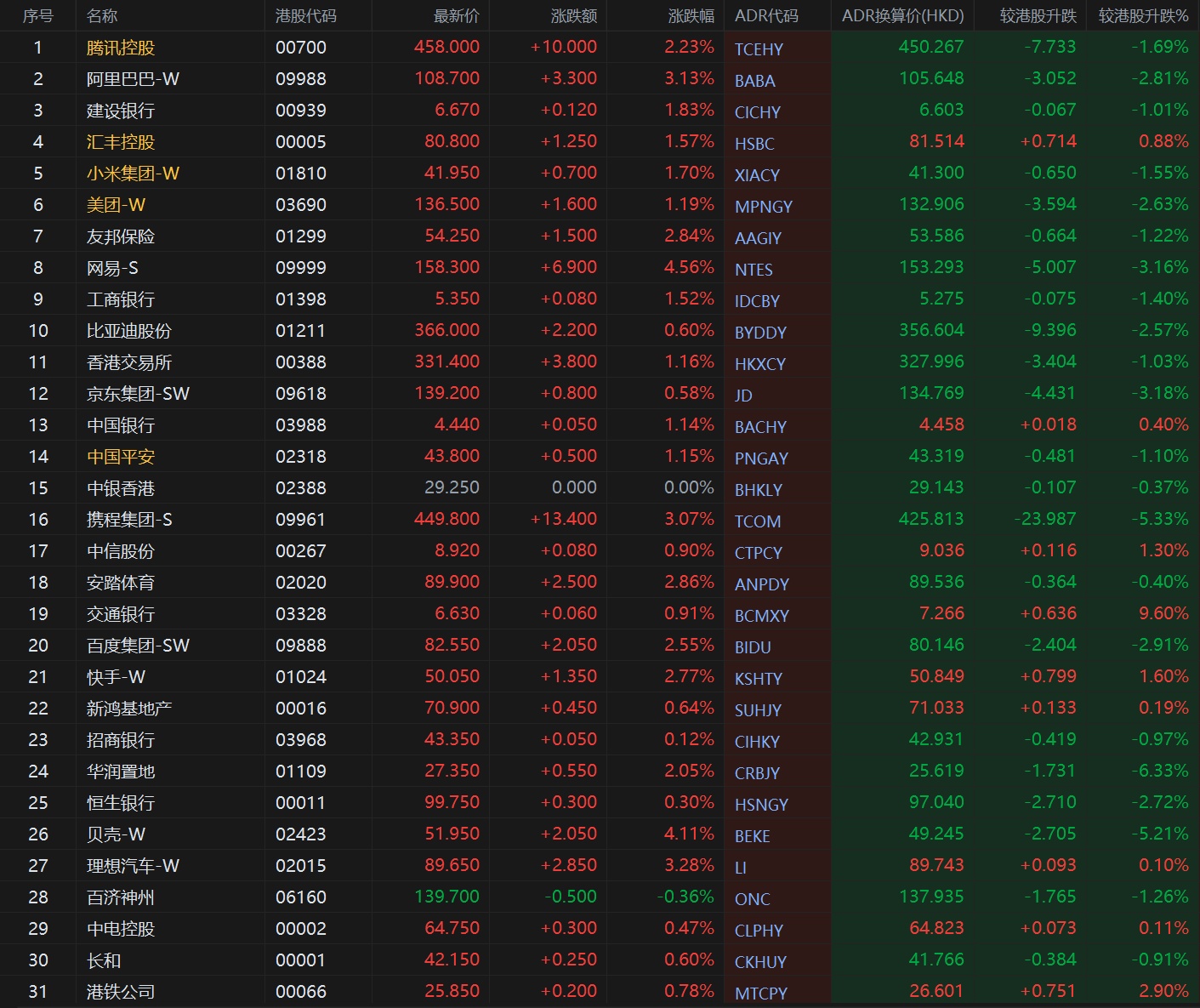Select 阿里巴巴-W in the name column
Screen dimensions: 1200x1008
pos(133,79)
